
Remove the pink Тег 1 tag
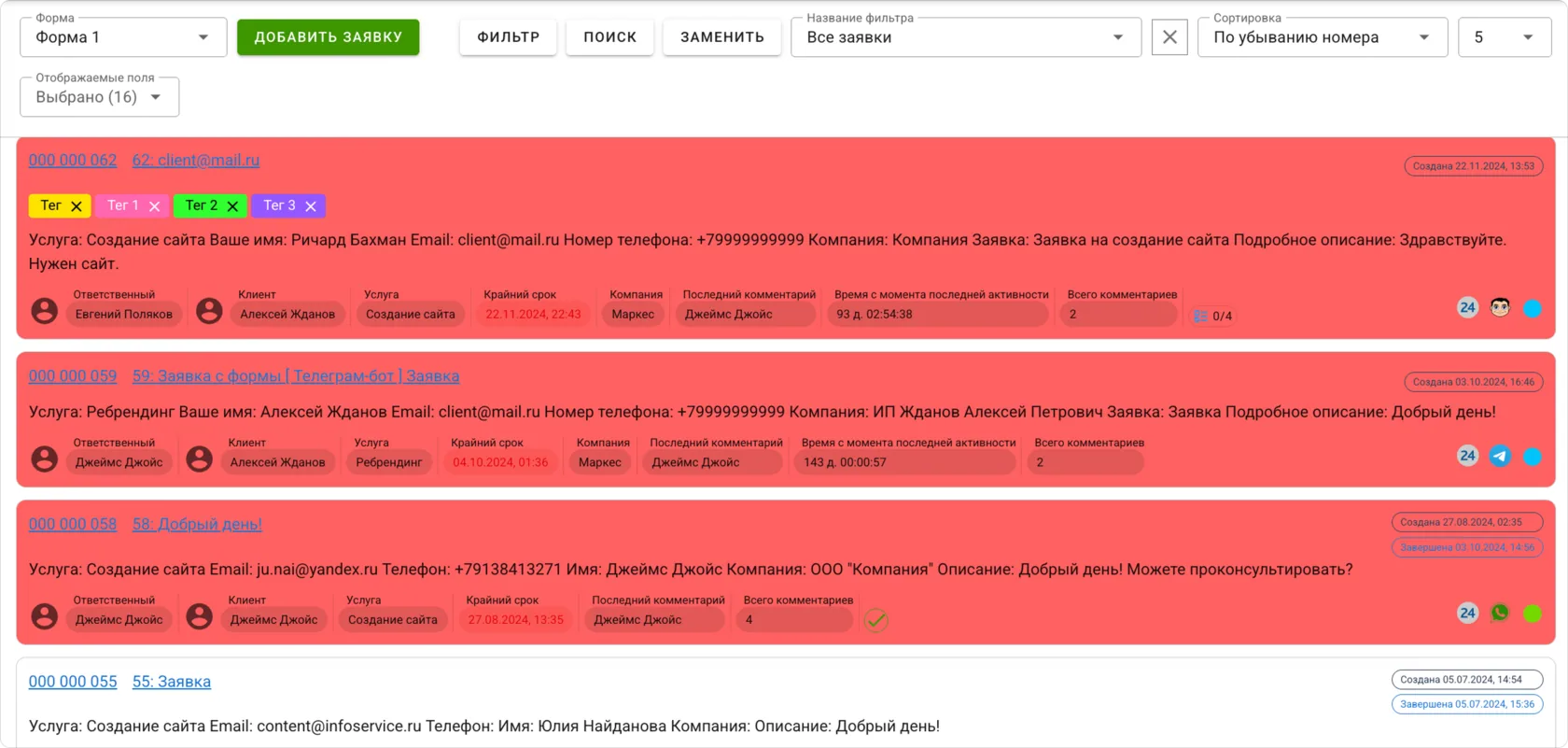pyautogui.click(x=154, y=206)
